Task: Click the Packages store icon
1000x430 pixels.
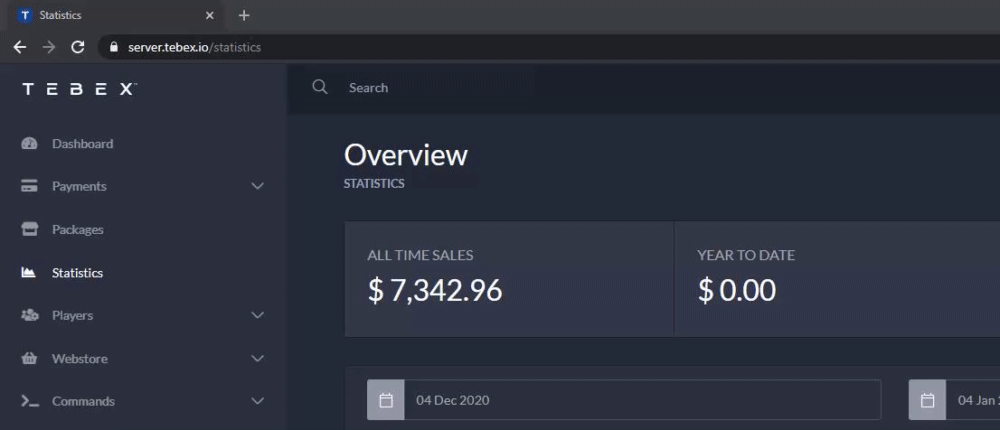Action: tap(29, 229)
